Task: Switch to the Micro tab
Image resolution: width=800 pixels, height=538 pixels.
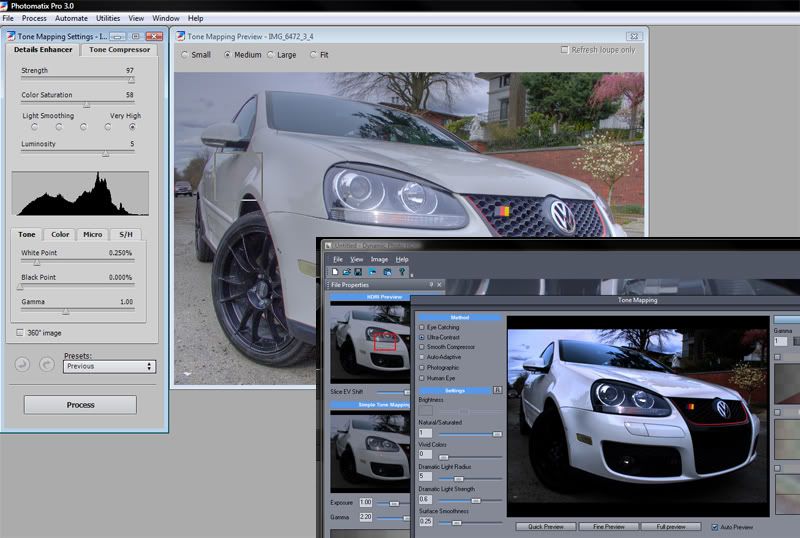Action: (x=92, y=234)
